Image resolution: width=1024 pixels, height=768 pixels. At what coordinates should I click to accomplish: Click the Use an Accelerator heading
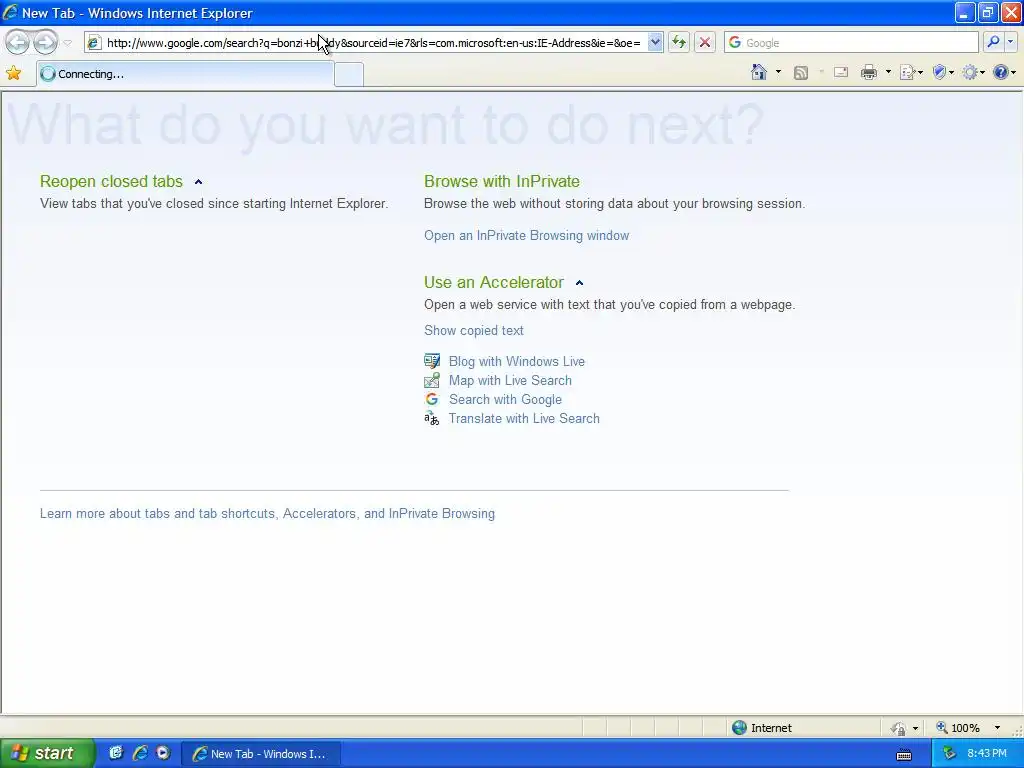(x=494, y=282)
